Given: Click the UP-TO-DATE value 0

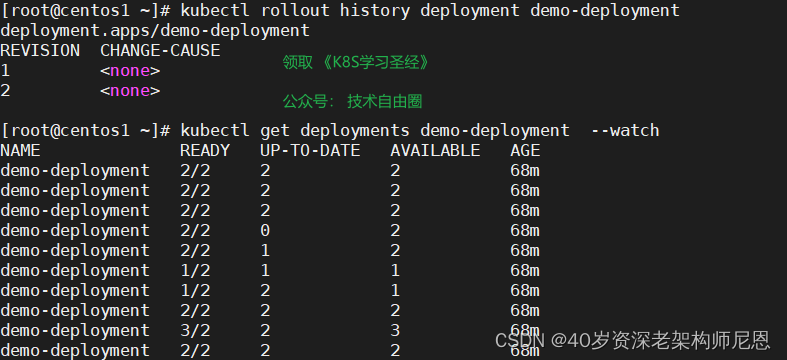Looking at the screenshot, I should (x=265, y=231).
